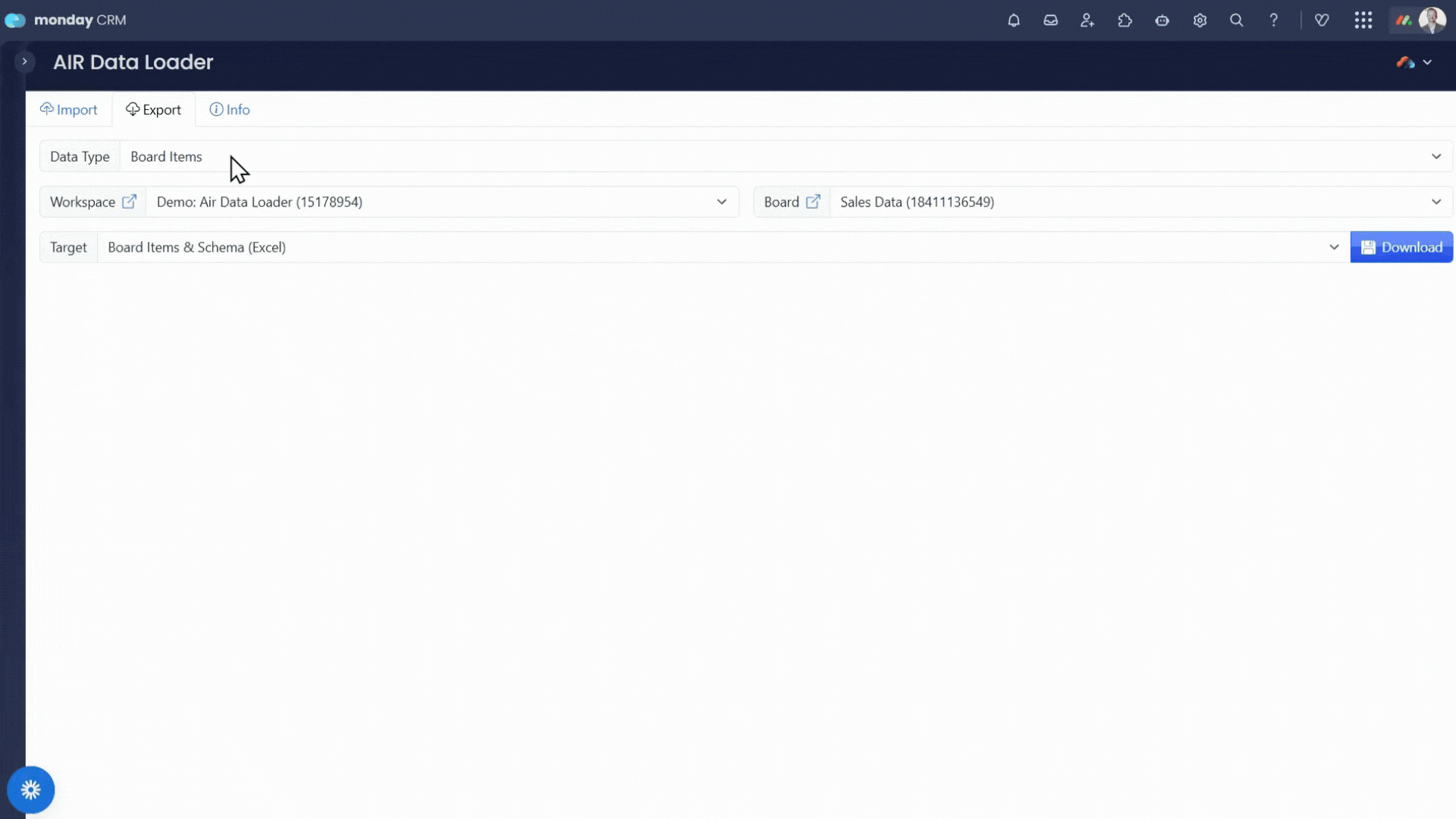Open the notifications bell
The image size is (1456, 819).
point(1013,20)
